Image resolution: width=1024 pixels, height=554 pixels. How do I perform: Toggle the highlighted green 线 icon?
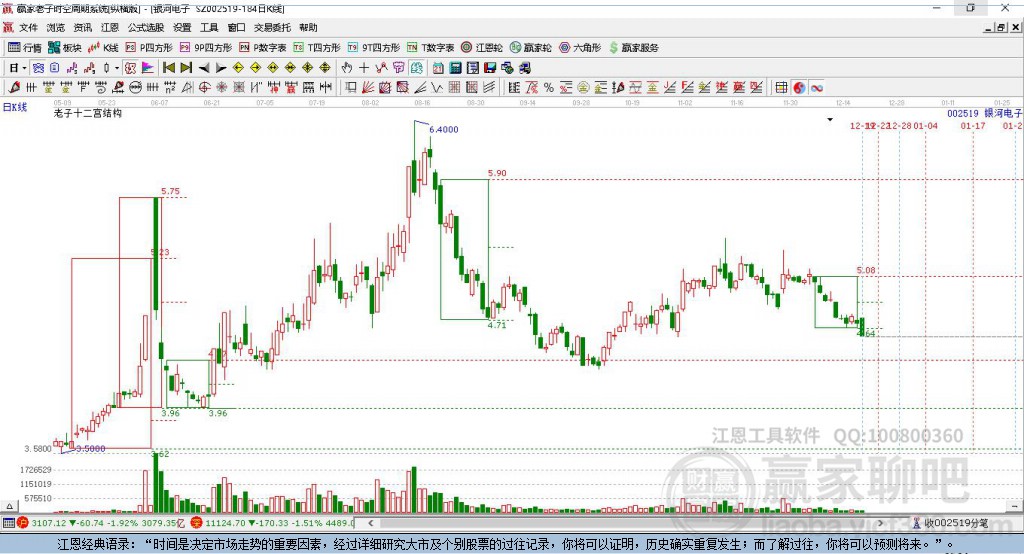click(415, 68)
